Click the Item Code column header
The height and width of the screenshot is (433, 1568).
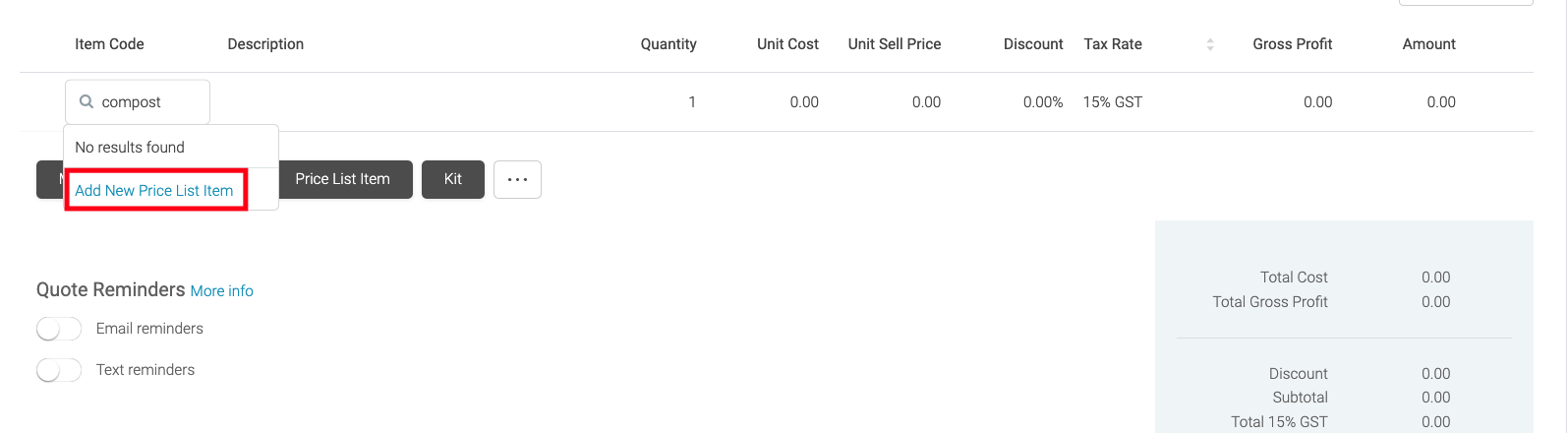pyautogui.click(x=109, y=44)
